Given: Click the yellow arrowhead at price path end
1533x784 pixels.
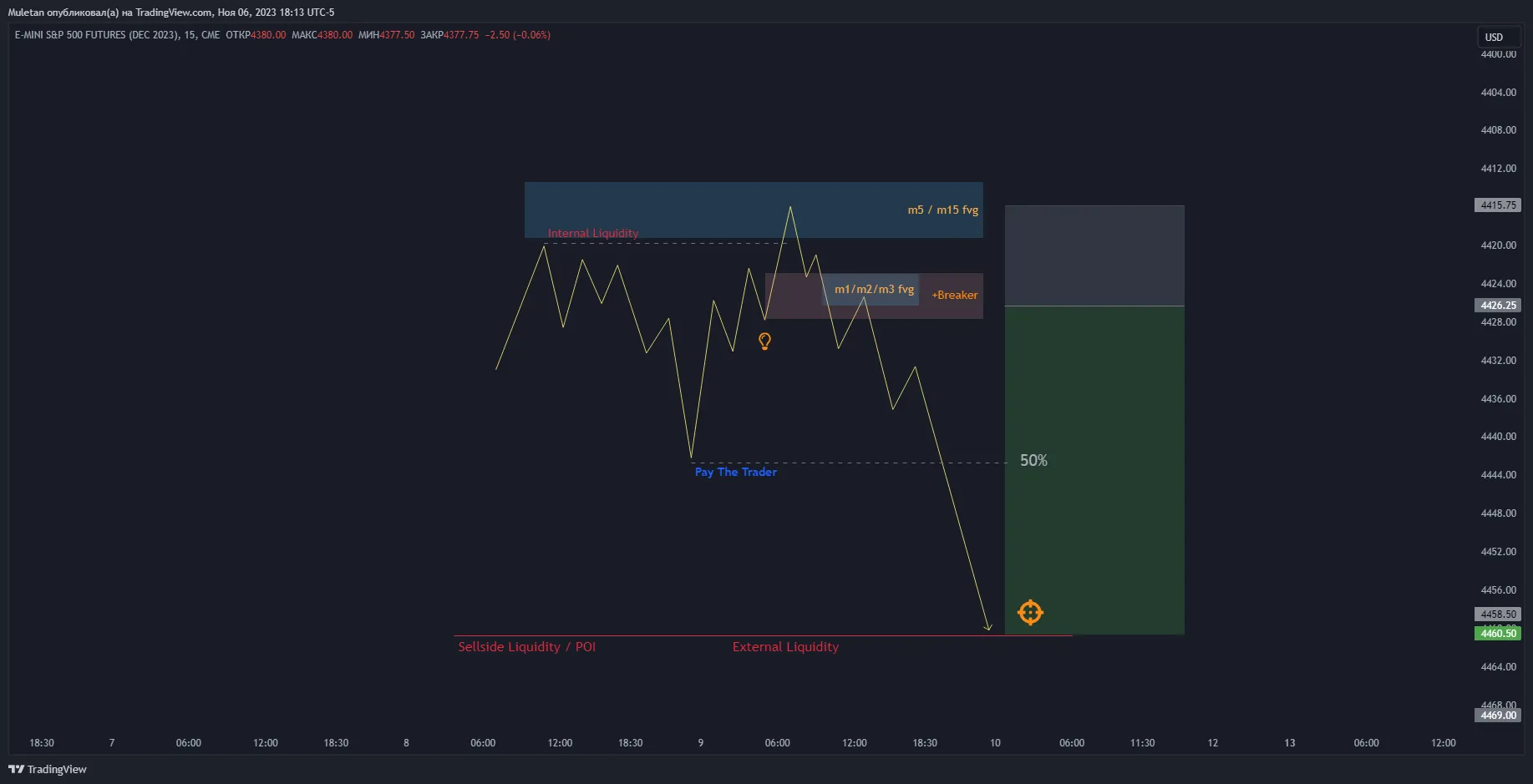Looking at the screenshot, I should 988,627.
